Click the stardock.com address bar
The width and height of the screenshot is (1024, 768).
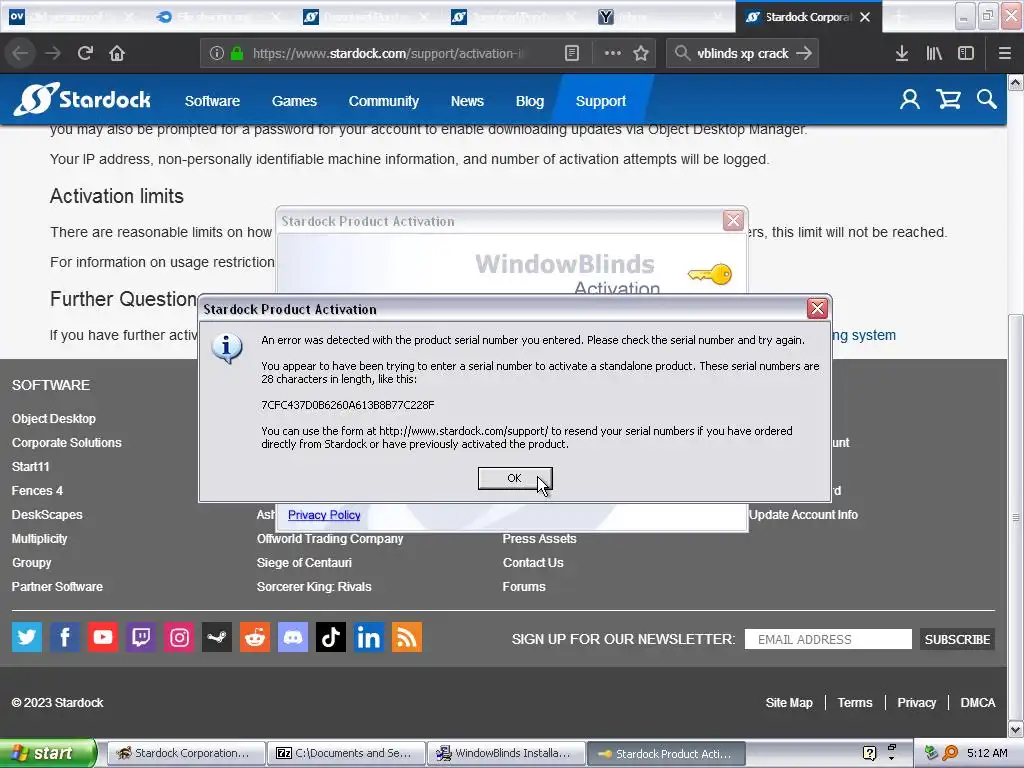tap(388, 54)
